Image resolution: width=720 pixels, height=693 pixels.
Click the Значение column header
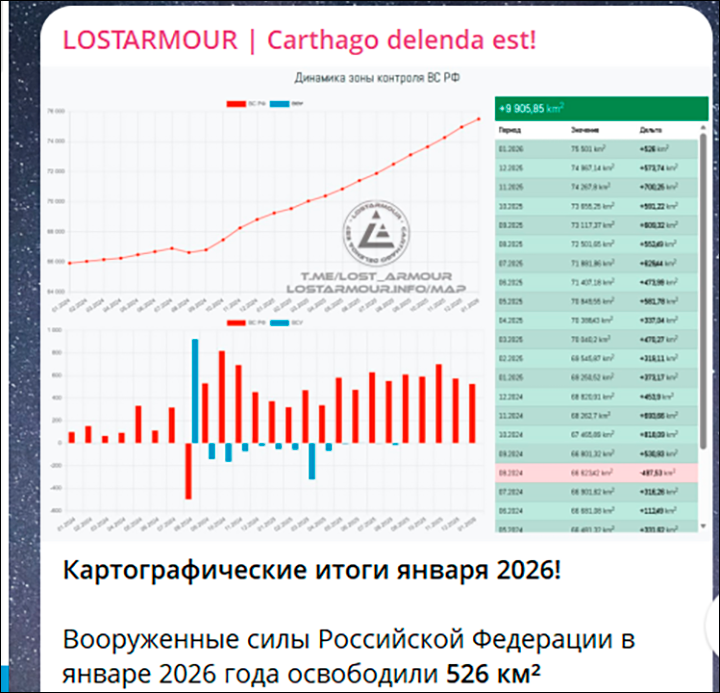(x=585, y=130)
